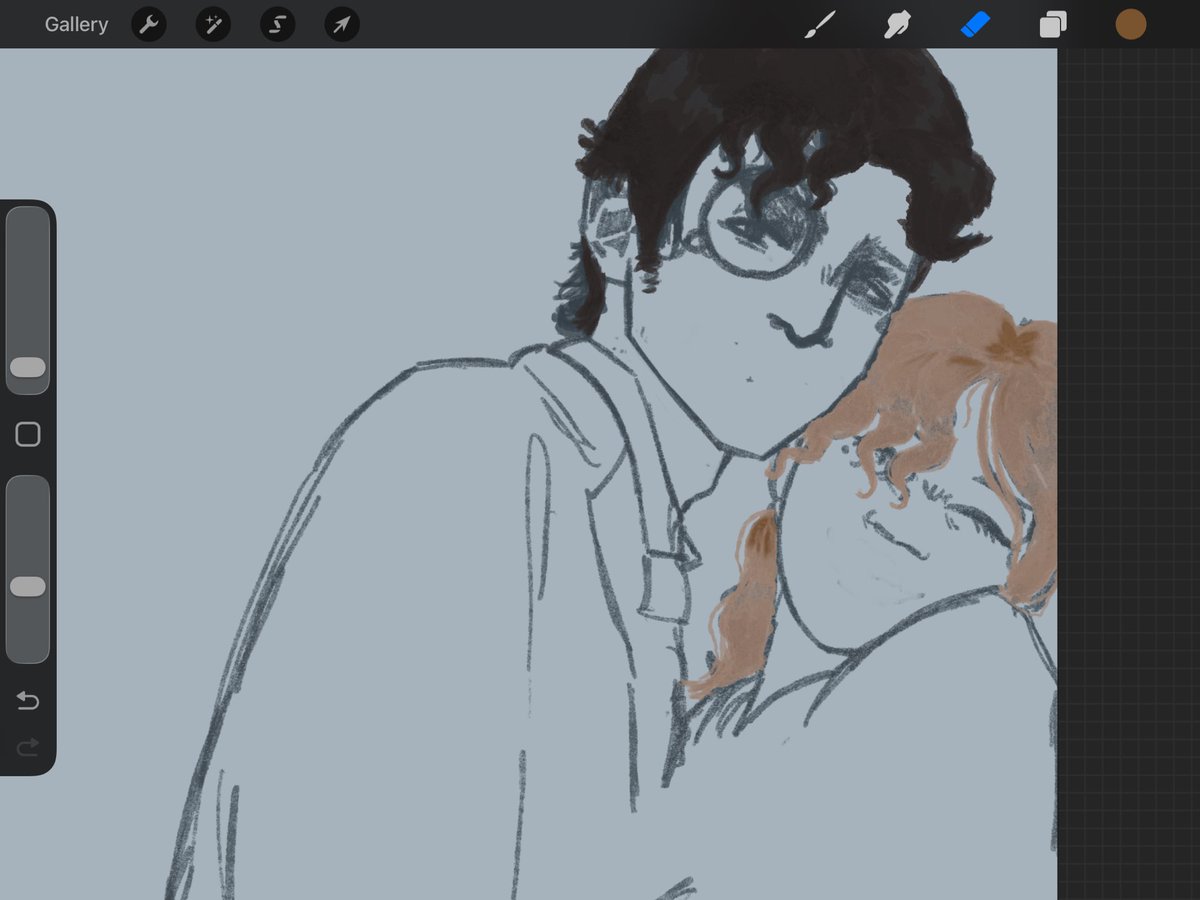
Task: Open the Gallery view
Action: (x=76, y=24)
